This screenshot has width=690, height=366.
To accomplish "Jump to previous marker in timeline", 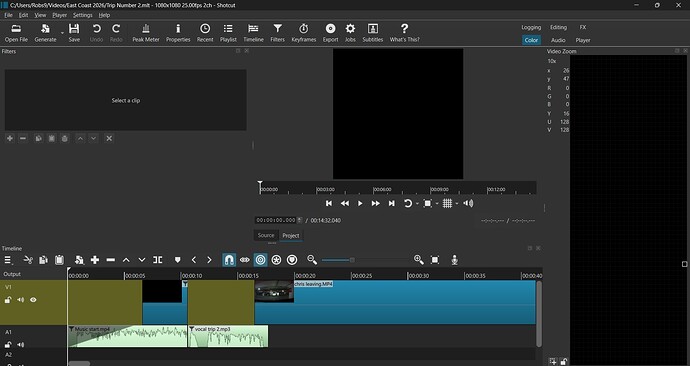I will coord(194,260).
